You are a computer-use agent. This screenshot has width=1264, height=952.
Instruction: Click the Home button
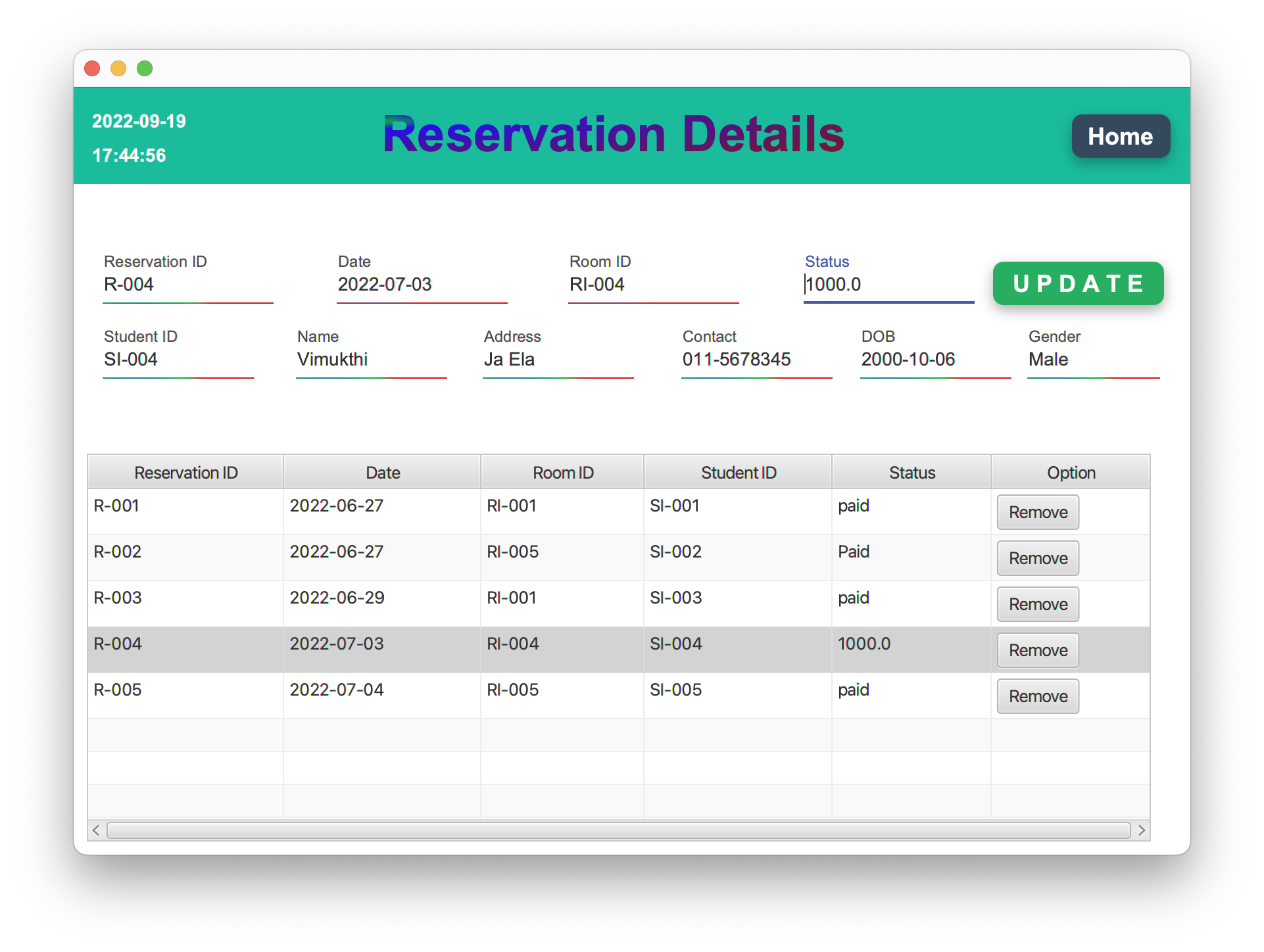click(1120, 136)
